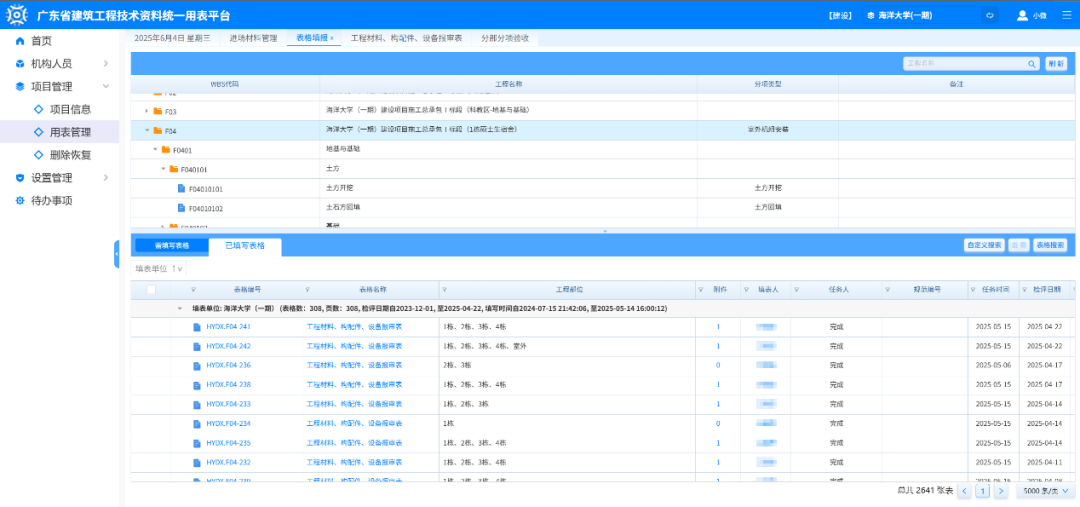Click the filter icon on 工程部位 column
The height and width of the screenshot is (507, 1080).
click(445, 290)
